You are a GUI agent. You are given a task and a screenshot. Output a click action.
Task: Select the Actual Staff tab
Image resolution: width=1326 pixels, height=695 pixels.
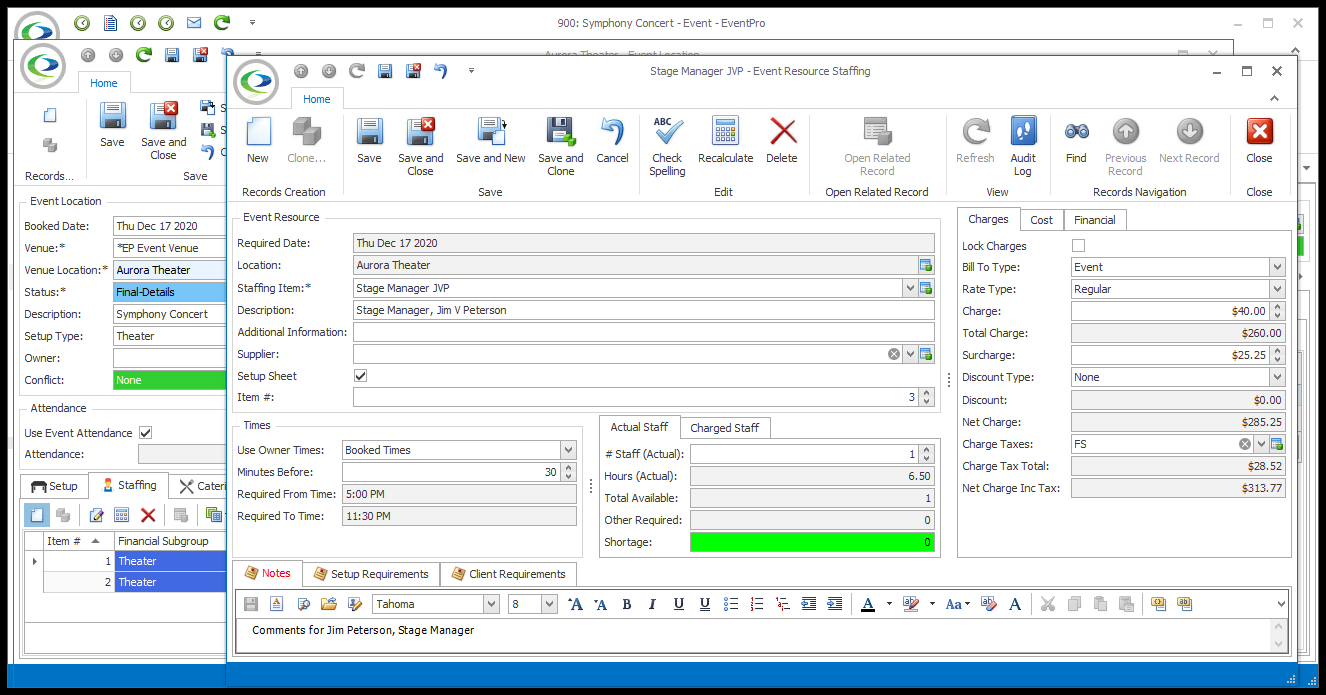[x=639, y=427]
